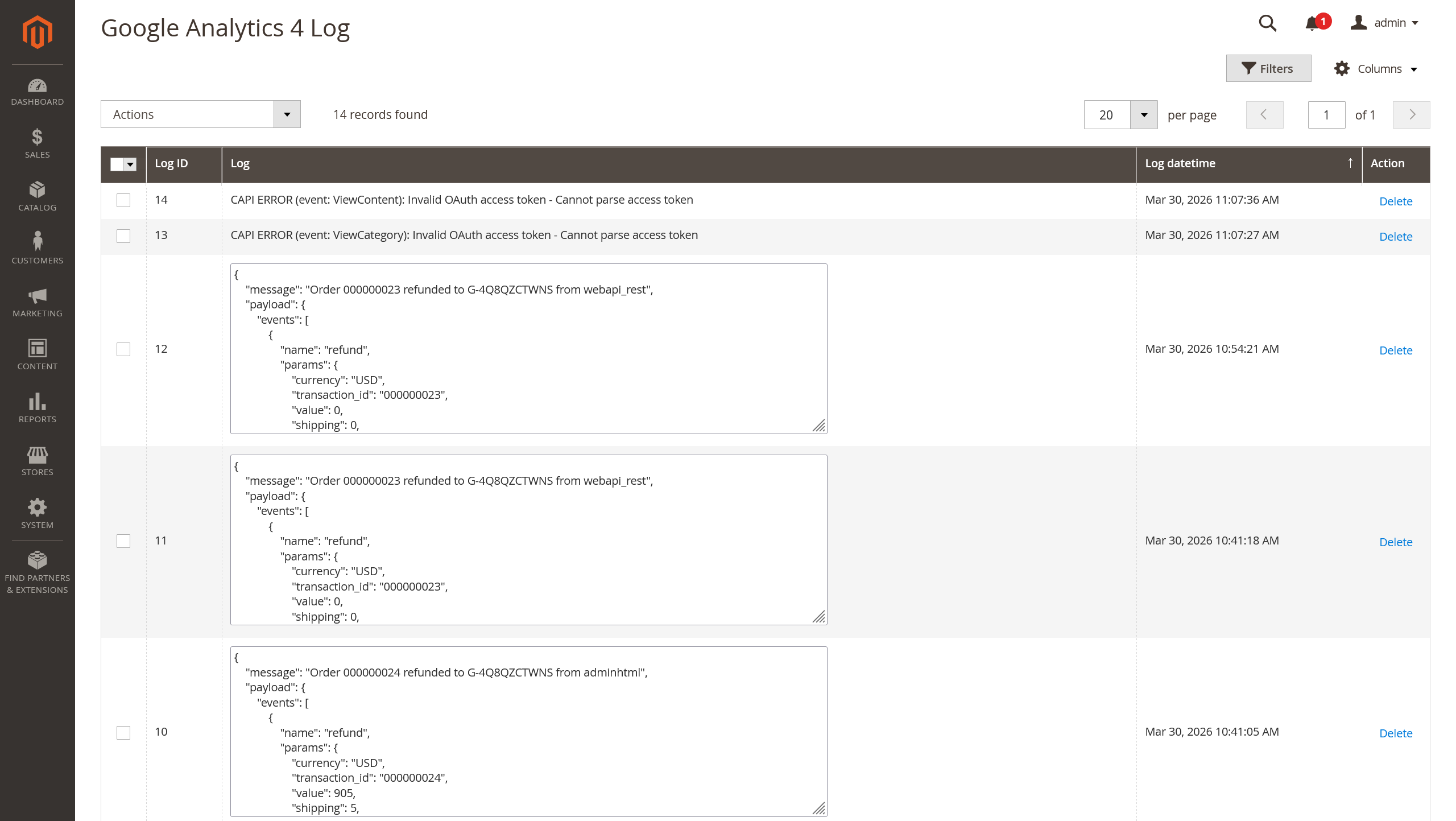This screenshot has height=821, width=1456.
Task: Open the Catalog box icon menu
Action: click(38, 189)
